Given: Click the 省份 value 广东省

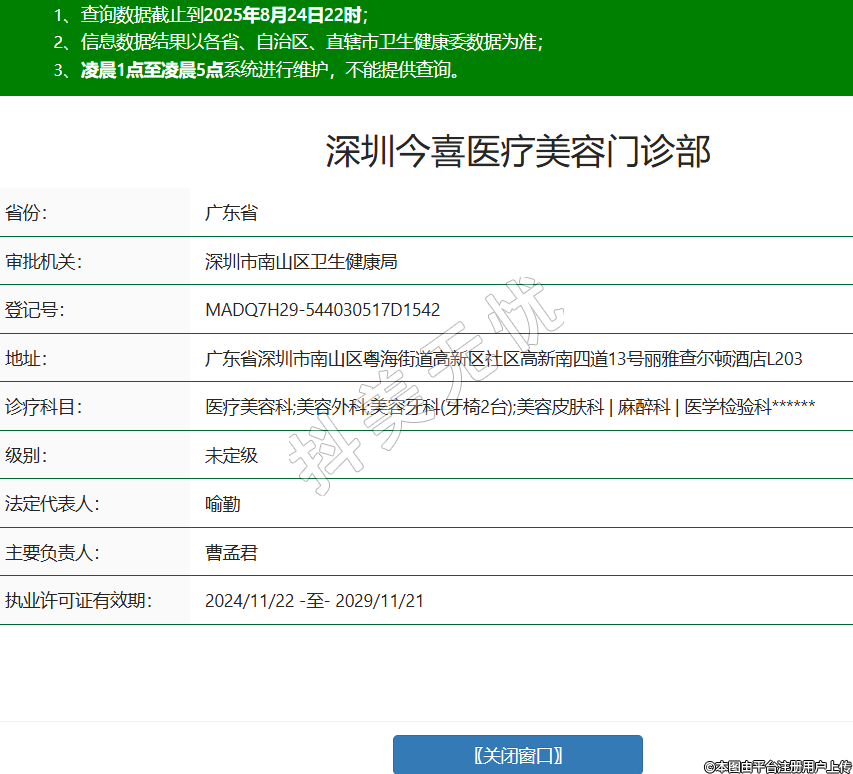Looking at the screenshot, I should 231,213.
